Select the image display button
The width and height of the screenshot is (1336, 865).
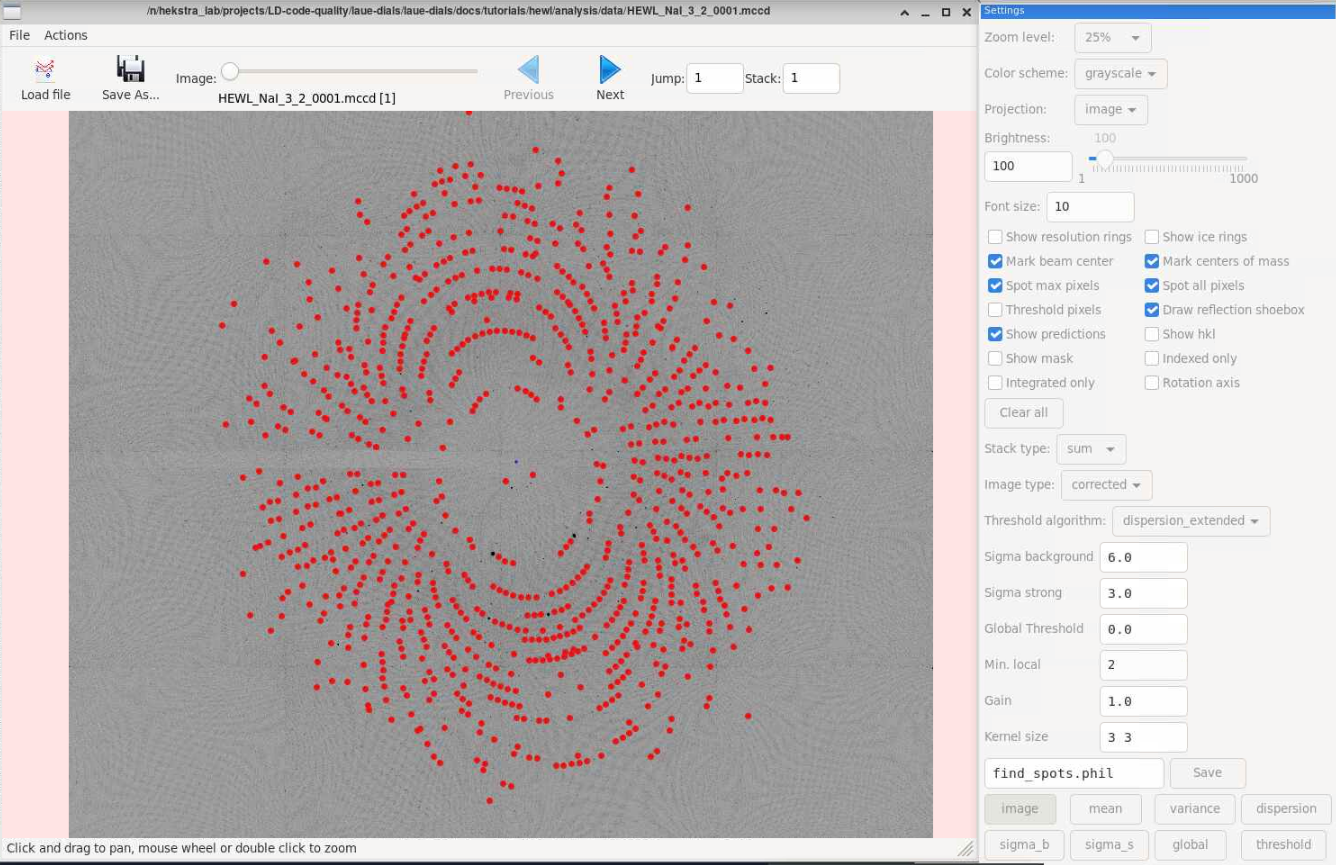tap(1020, 809)
